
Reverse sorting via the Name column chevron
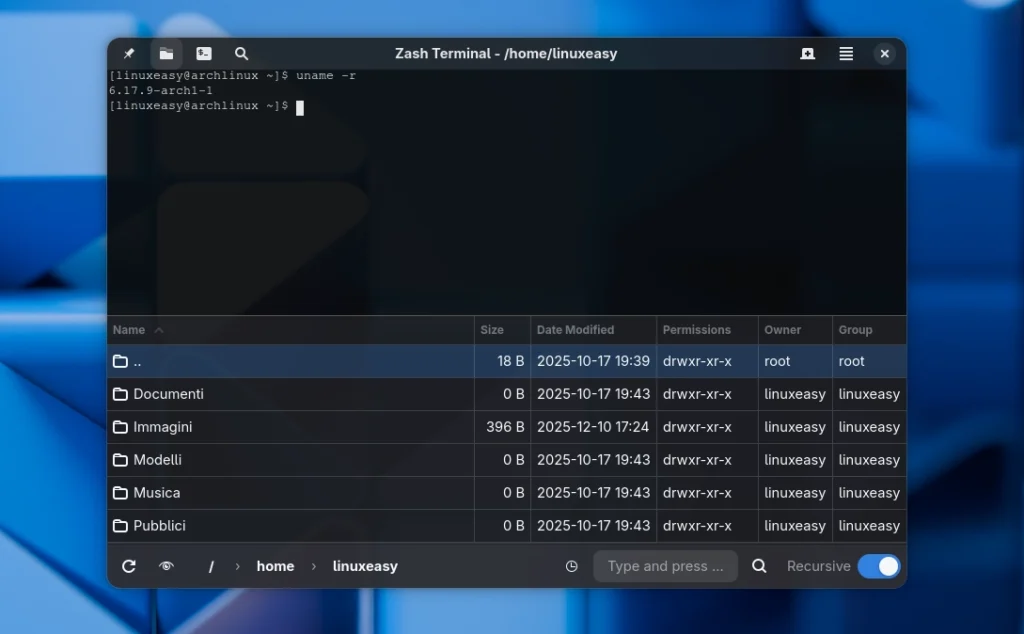157,330
